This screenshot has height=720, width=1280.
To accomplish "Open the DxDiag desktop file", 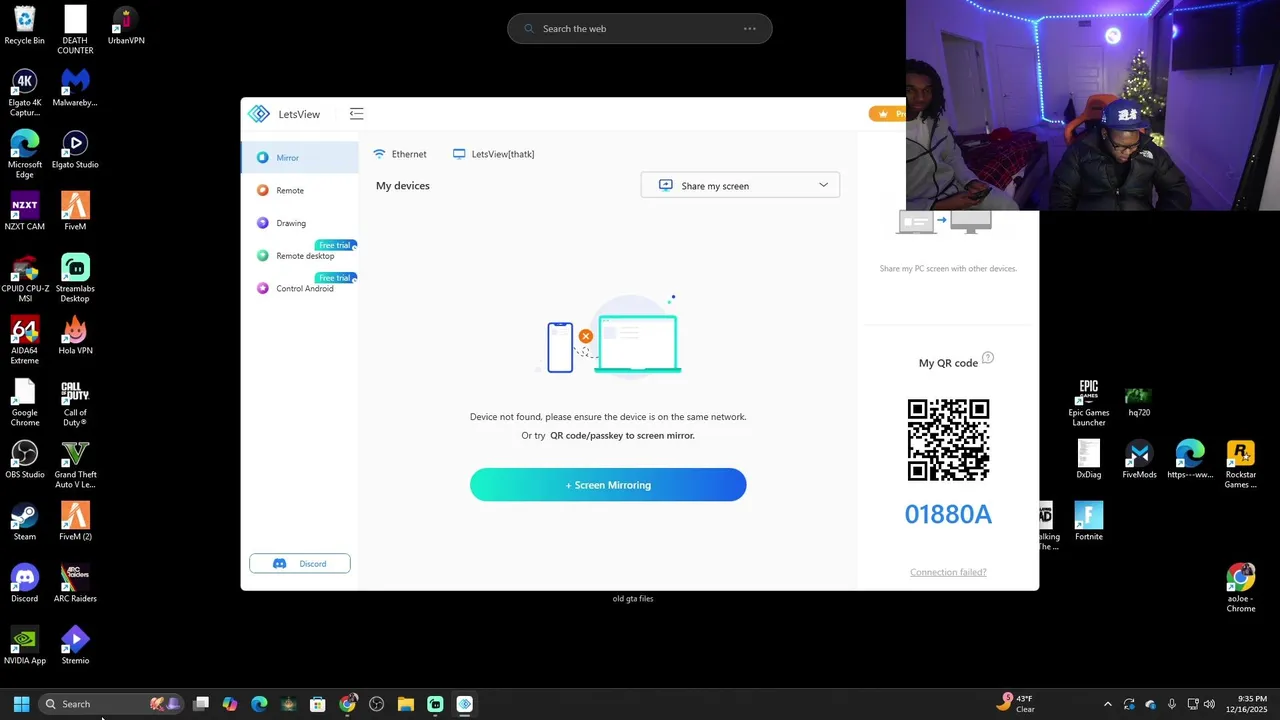I will (1089, 460).
